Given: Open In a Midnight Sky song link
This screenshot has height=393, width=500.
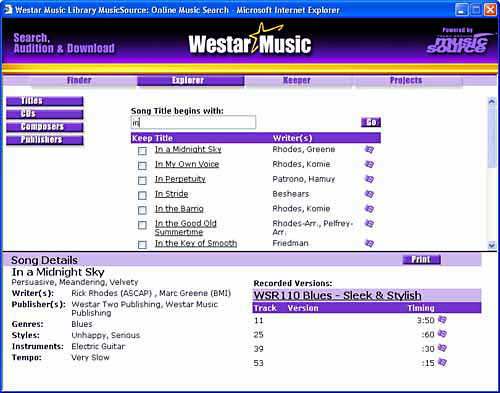Looking at the screenshot, I should (x=188, y=149).
